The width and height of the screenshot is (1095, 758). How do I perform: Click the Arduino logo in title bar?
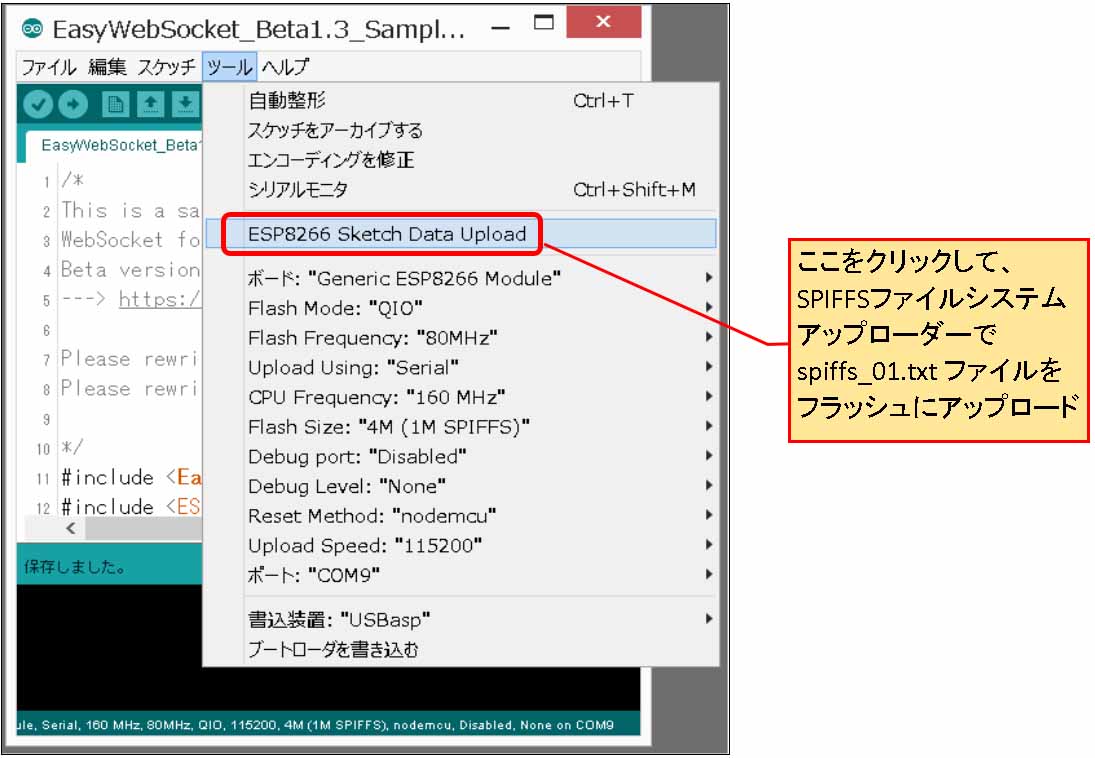pos(30,28)
